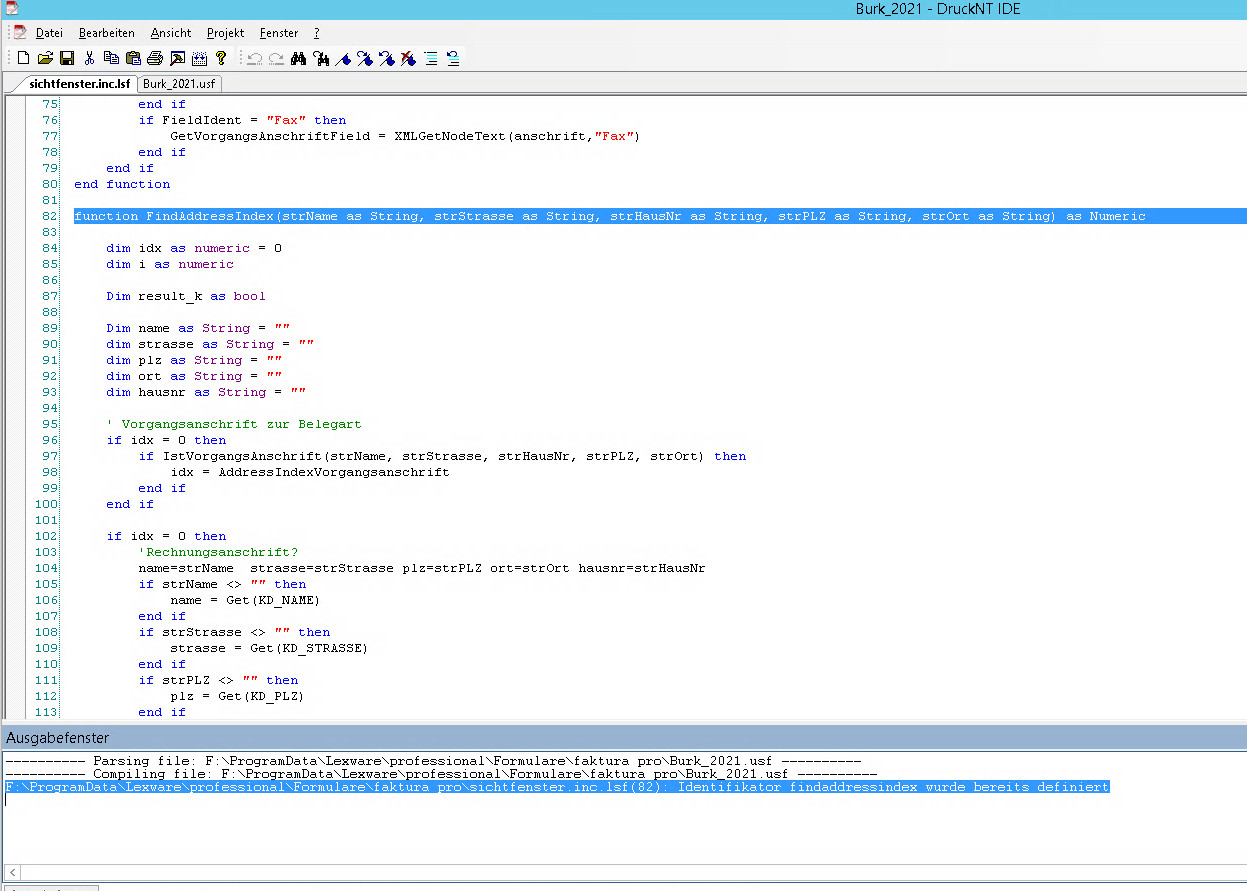1247x891 pixels.
Task: Switch to the Burk_2021.usf tab
Action: (x=179, y=84)
